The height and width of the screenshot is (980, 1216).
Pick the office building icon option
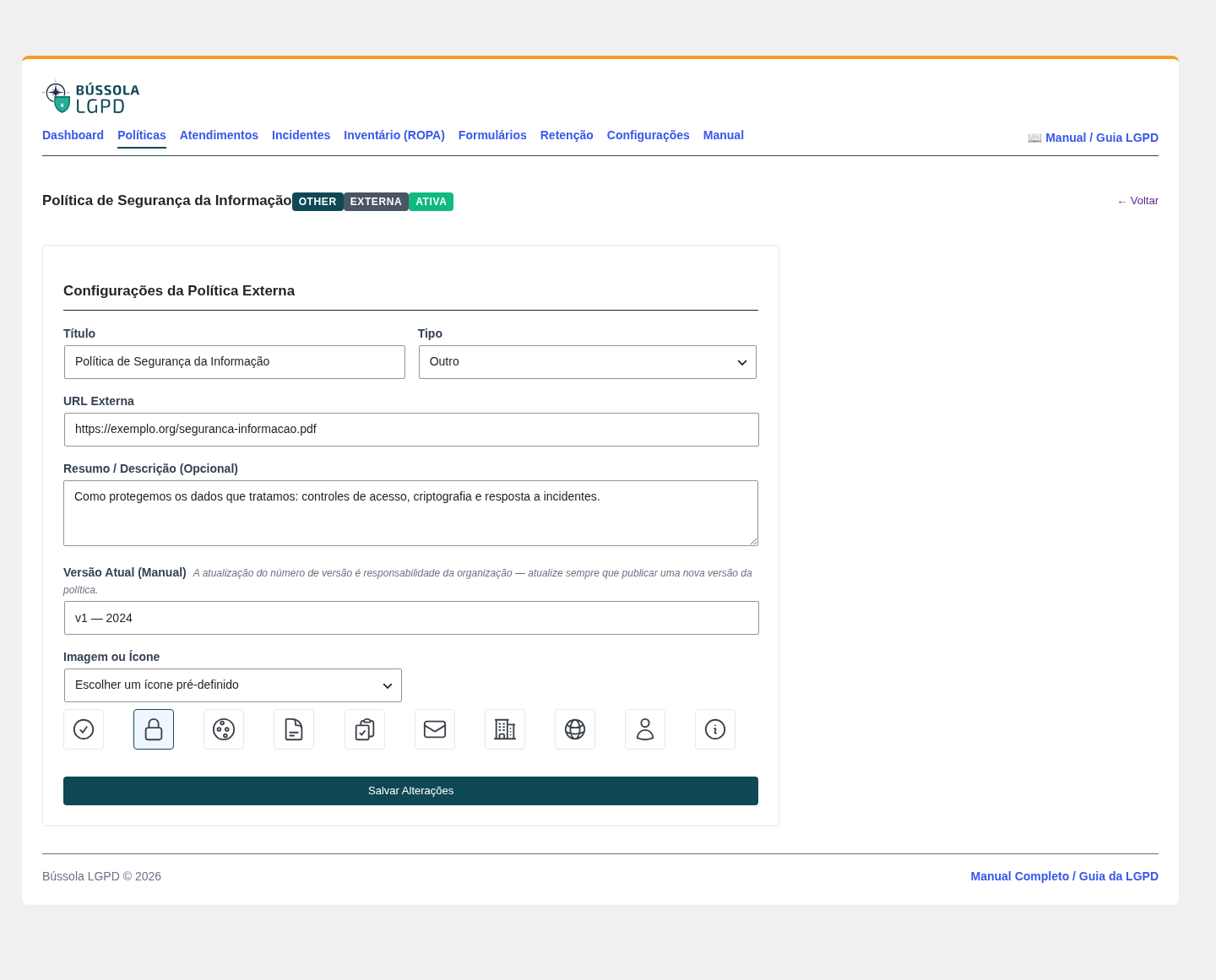(505, 729)
